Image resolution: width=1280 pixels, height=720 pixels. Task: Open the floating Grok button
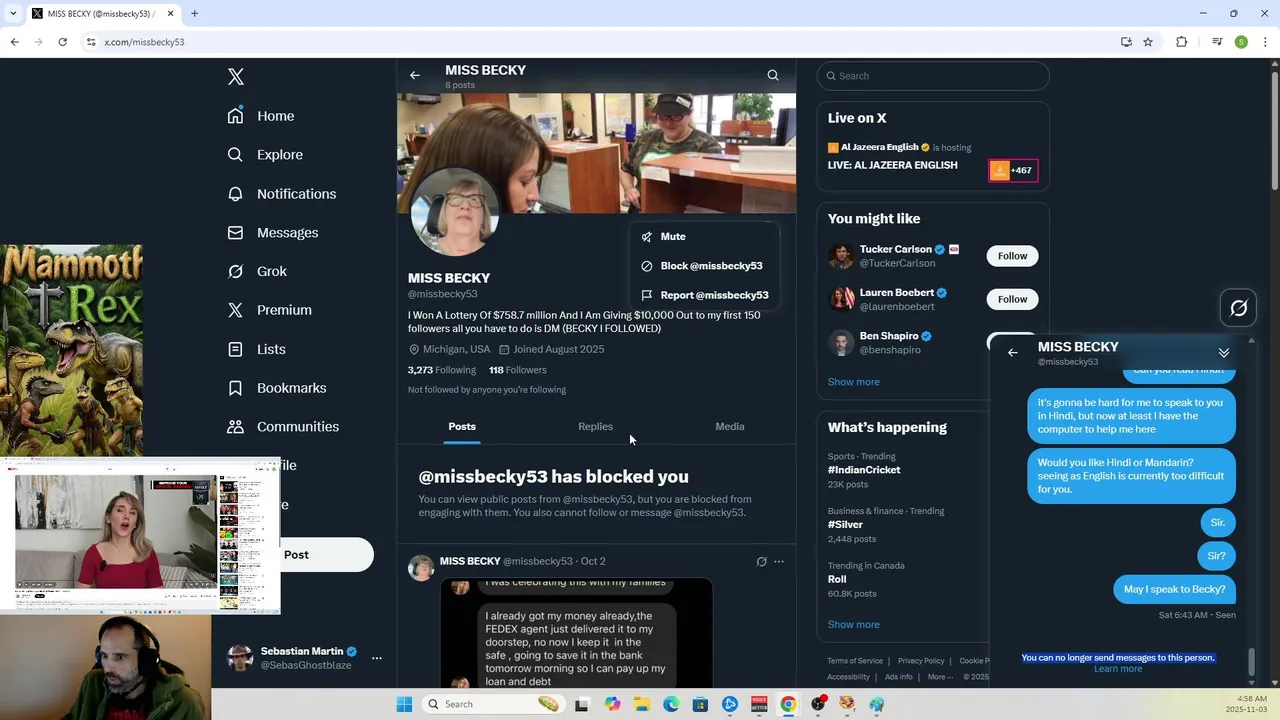(x=1238, y=308)
